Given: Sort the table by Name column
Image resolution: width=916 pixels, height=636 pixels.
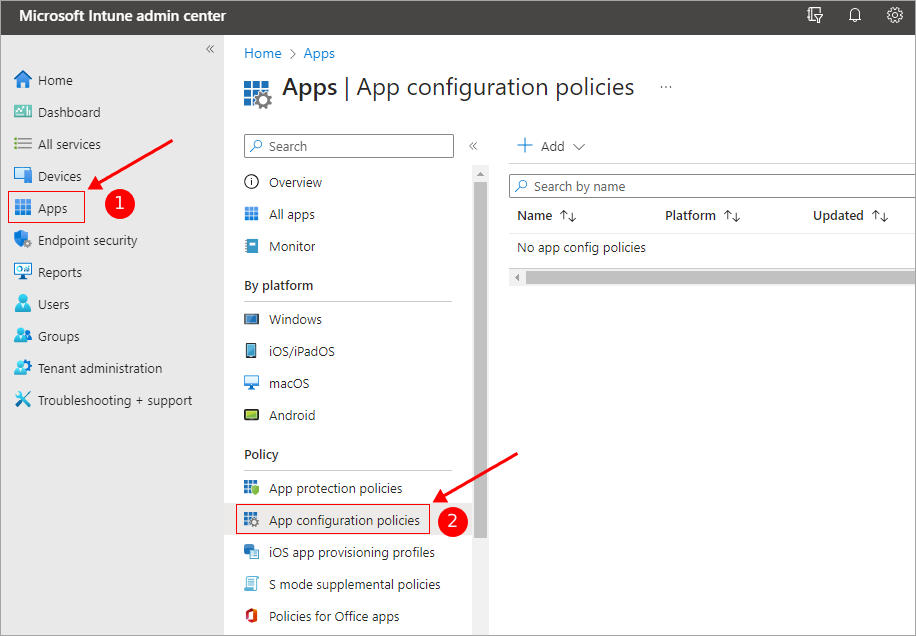Looking at the screenshot, I should [x=547, y=216].
